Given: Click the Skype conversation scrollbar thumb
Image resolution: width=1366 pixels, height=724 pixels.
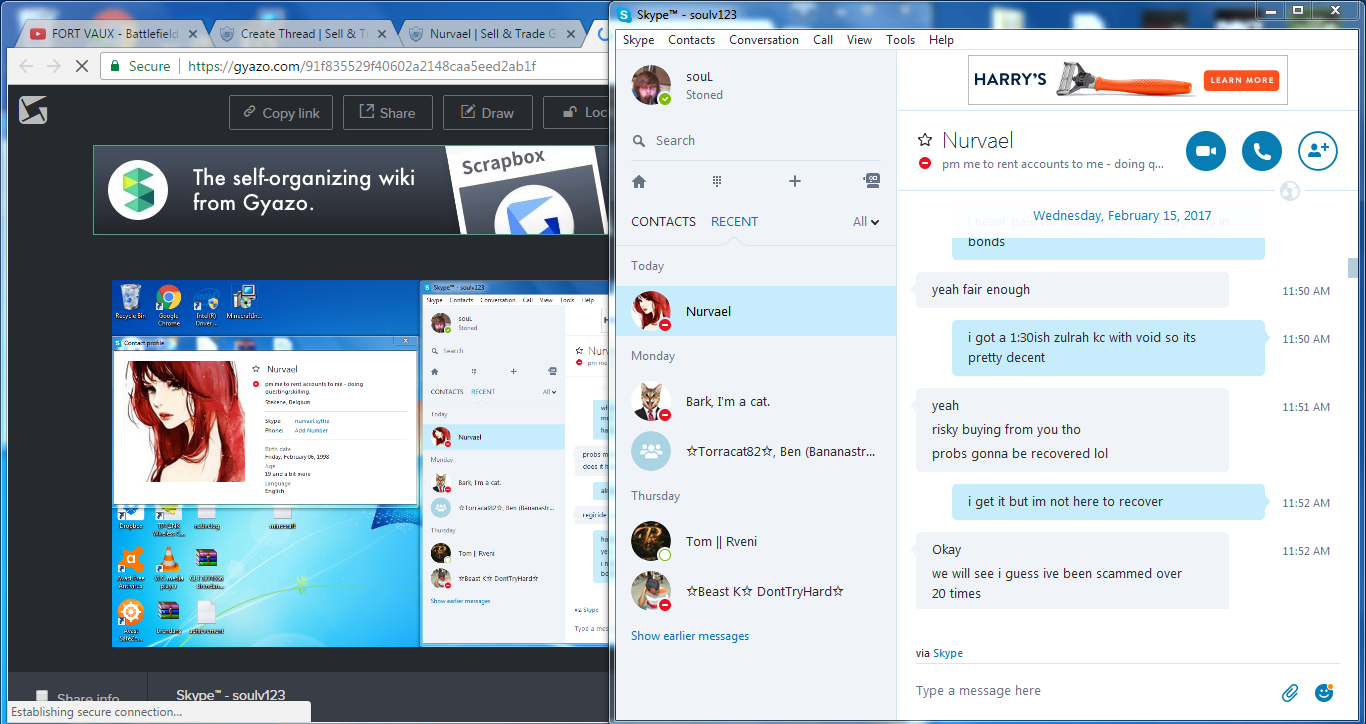Looking at the screenshot, I should (1353, 268).
